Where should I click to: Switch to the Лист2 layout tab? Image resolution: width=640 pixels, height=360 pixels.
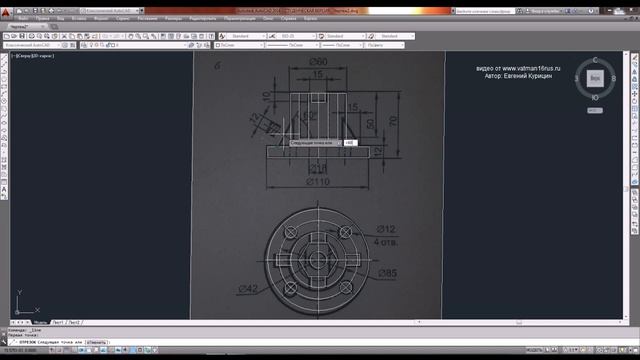coord(74,322)
